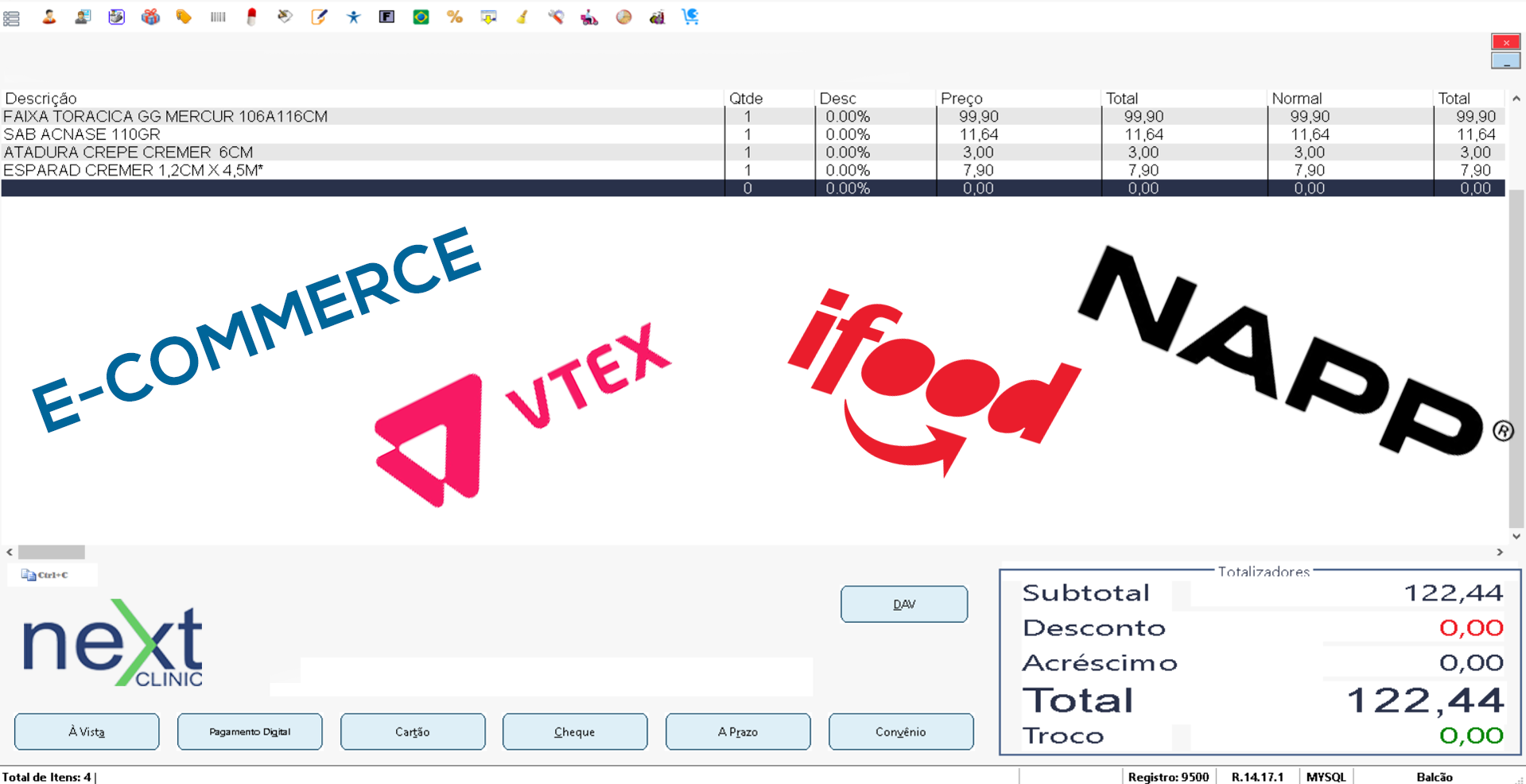Image resolution: width=1526 pixels, height=784 pixels.
Task: Click the download window arrow icon
Action: 488,17
